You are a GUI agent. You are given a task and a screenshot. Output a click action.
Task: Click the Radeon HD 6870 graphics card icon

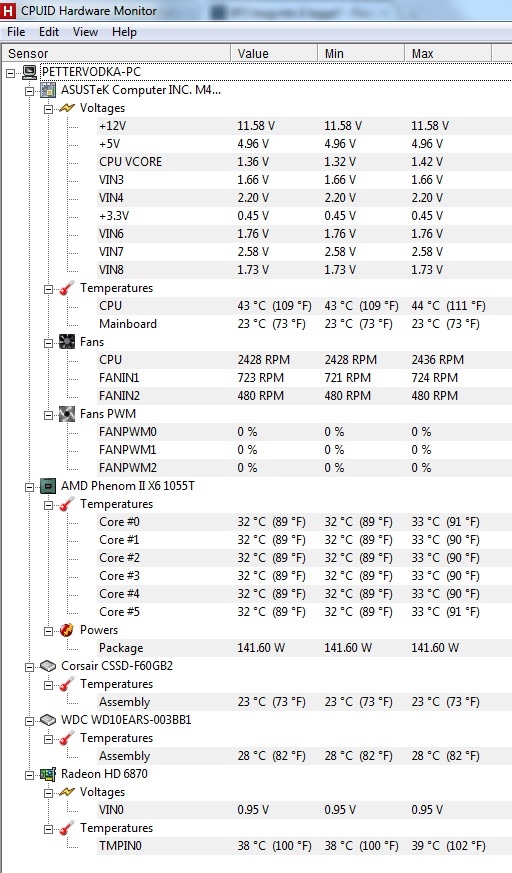pos(48,774)
